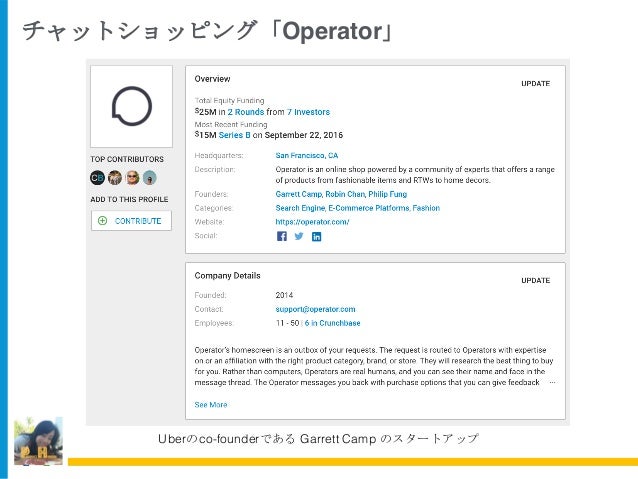Click the plus icon in Contribute button
This screenshot has height=479, width=638.
[x=103, y=221]
